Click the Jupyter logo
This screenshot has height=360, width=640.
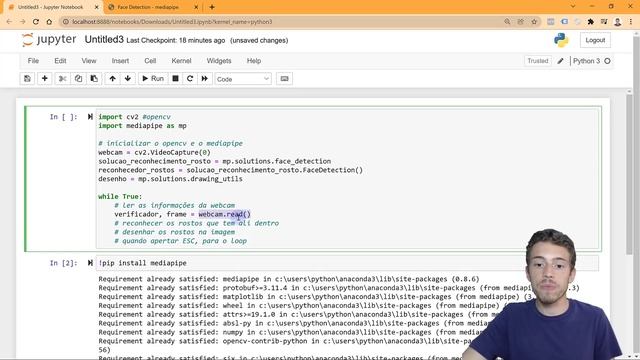(x=49, y=40)
